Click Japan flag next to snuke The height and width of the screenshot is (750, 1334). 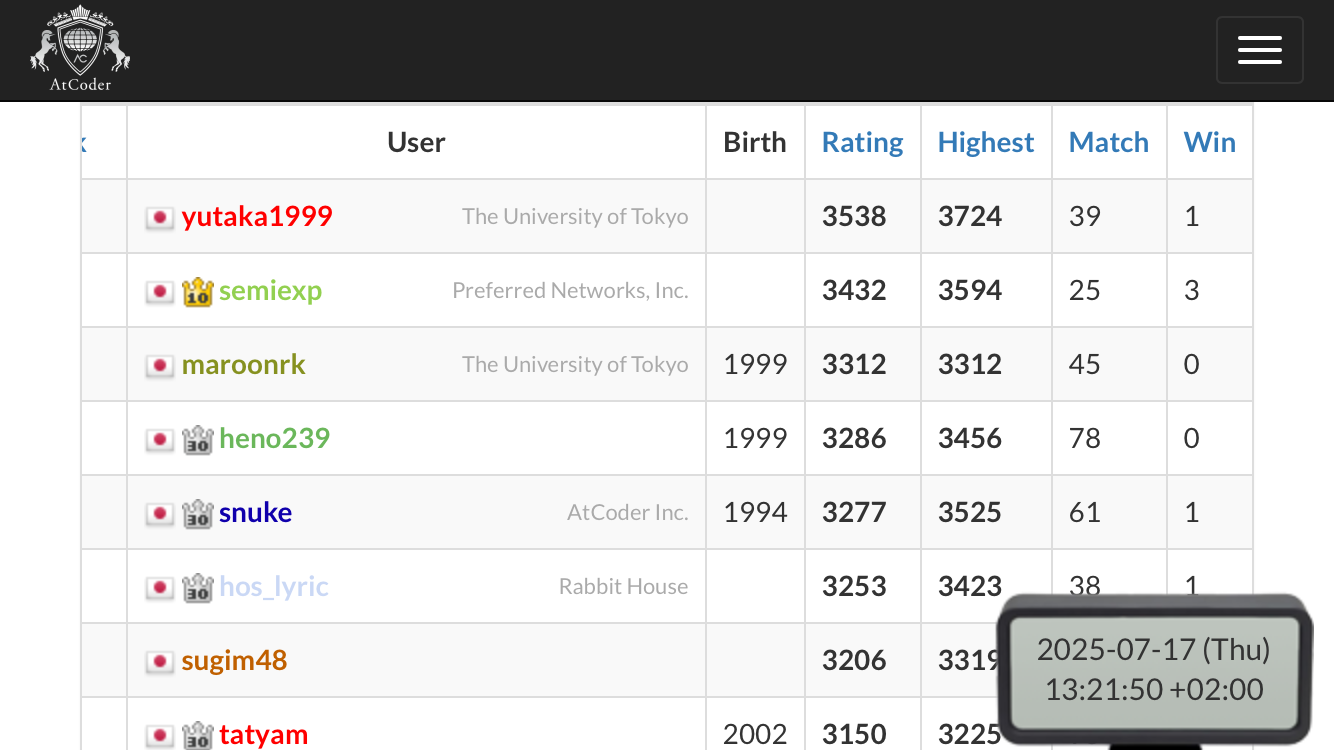[160, 513]
